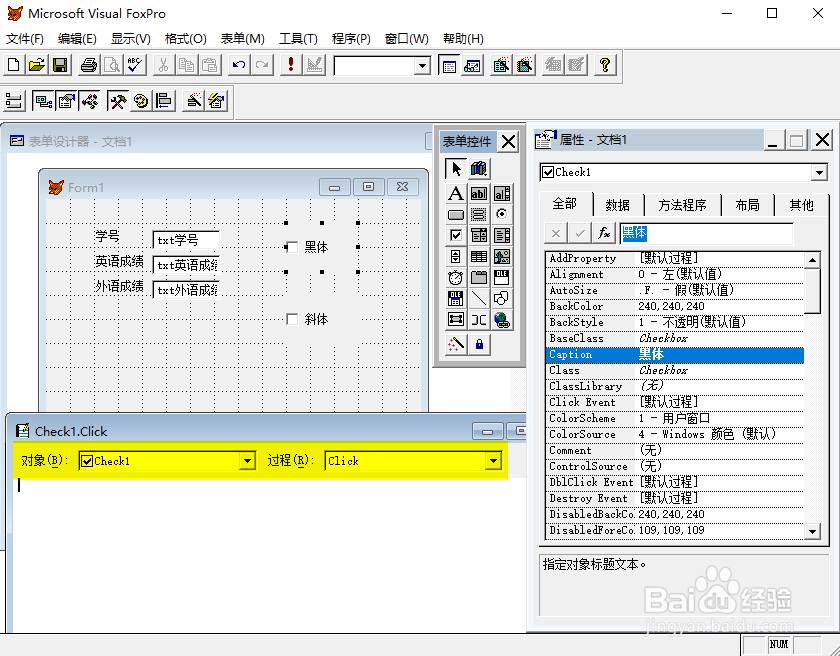Image resolution: width=840 pixels, height=656 pixels.
Task: Activate the Select Objects arrow tool
Action: pyautogui.click(x=456, y=169)
